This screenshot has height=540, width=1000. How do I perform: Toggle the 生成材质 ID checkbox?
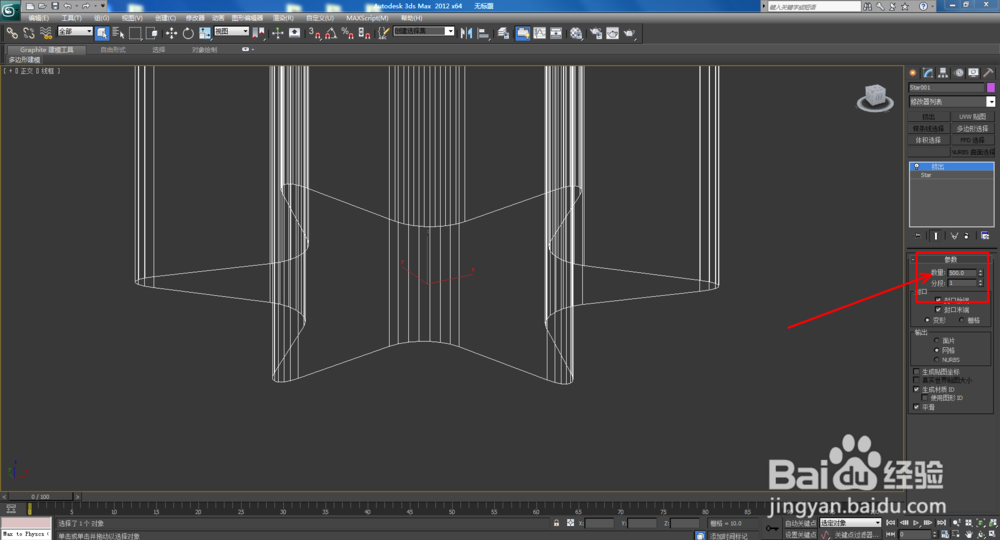916,389
